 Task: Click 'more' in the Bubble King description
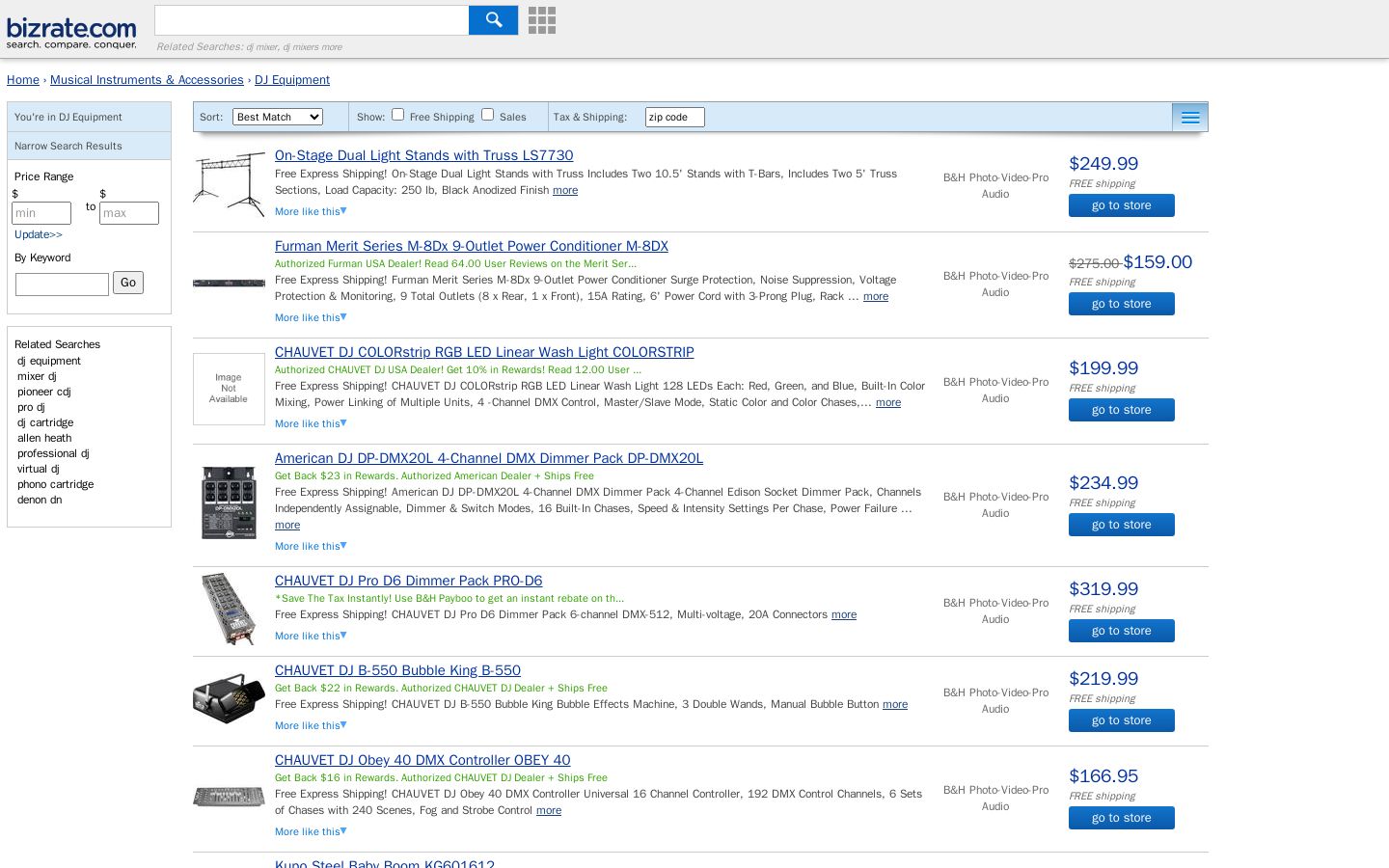(895, 704)
